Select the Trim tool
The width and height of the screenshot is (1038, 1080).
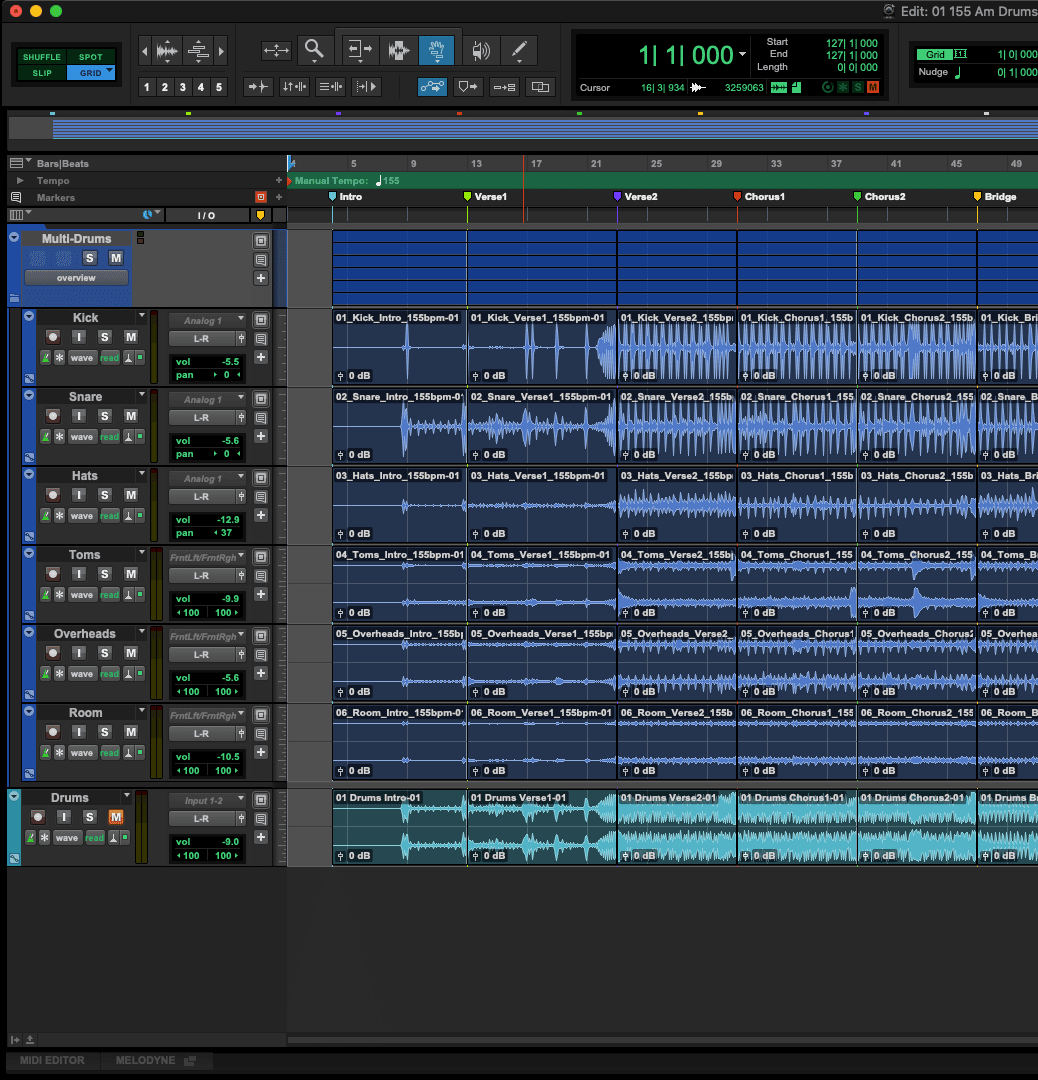pyautogui.click(x=358, y=50)
